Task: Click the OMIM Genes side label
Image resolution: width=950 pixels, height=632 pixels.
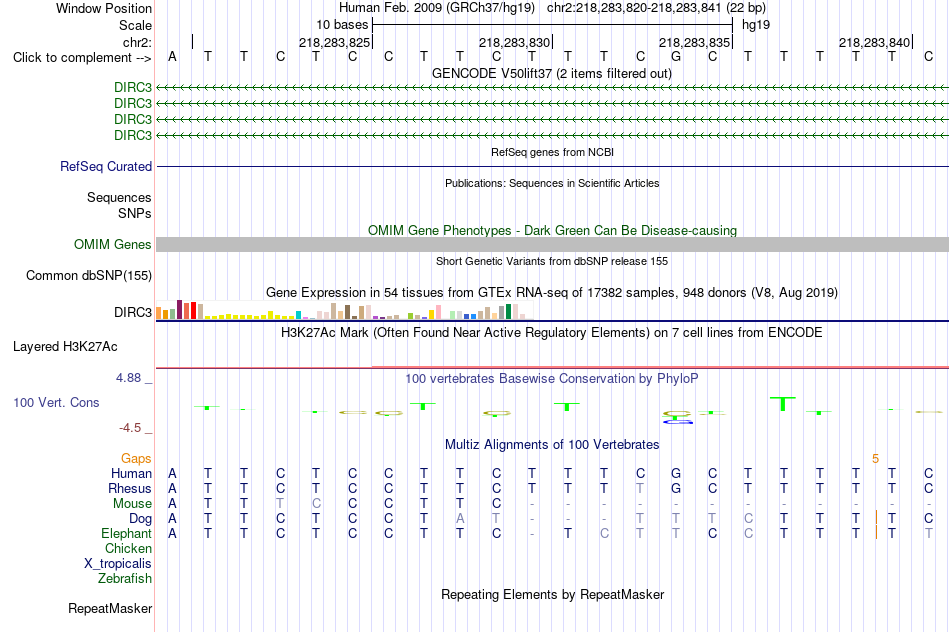Action: [113, 244]
